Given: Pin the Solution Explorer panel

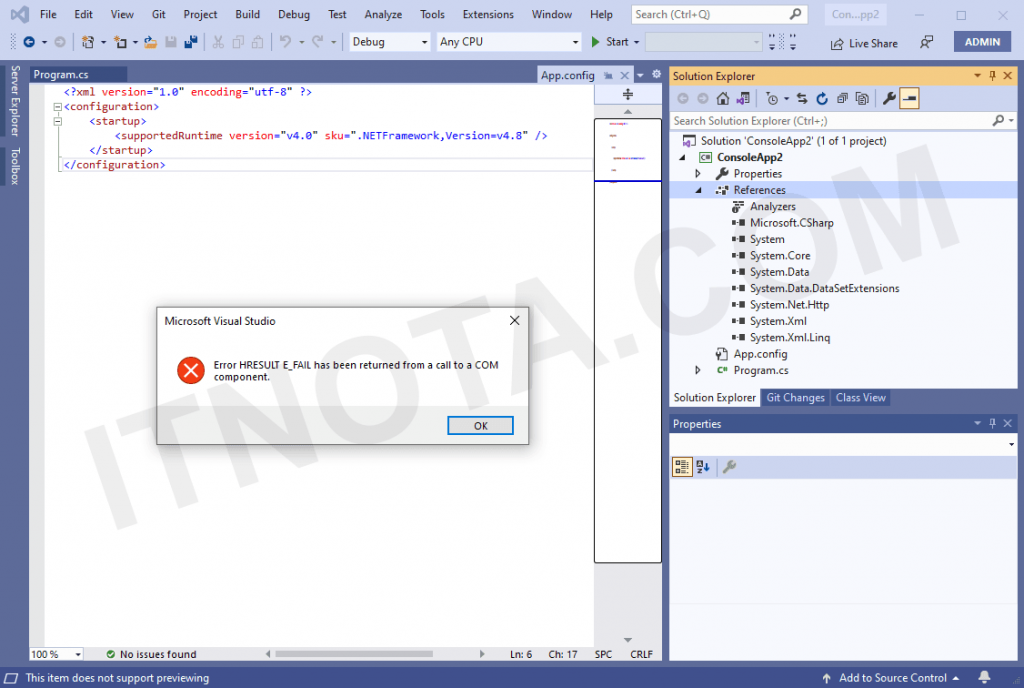Looking at the screenshot, I should [993, 75].
